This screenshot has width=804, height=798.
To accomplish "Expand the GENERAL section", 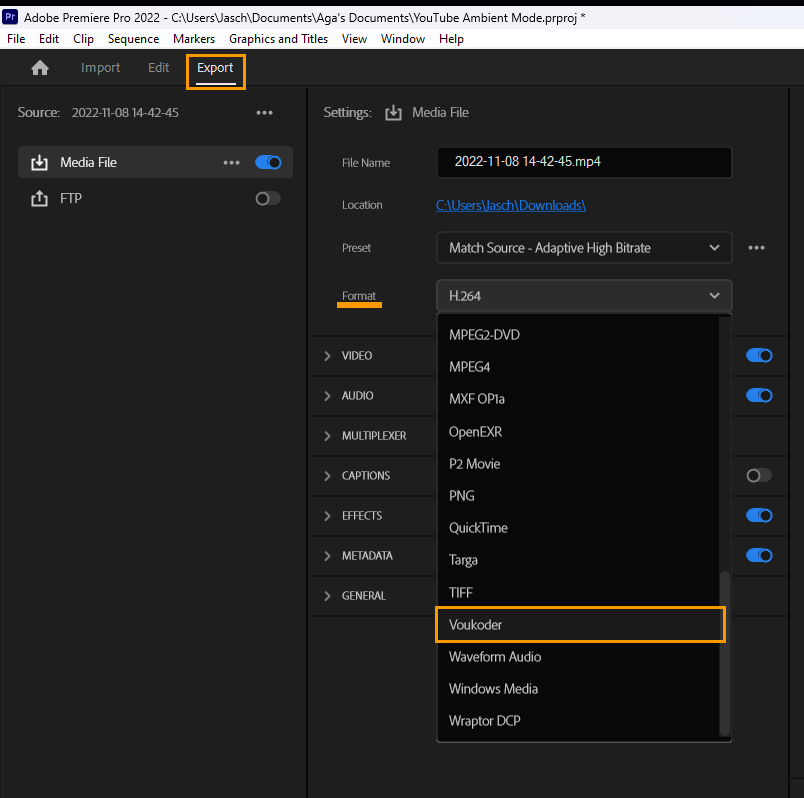I will coord(327,595).
